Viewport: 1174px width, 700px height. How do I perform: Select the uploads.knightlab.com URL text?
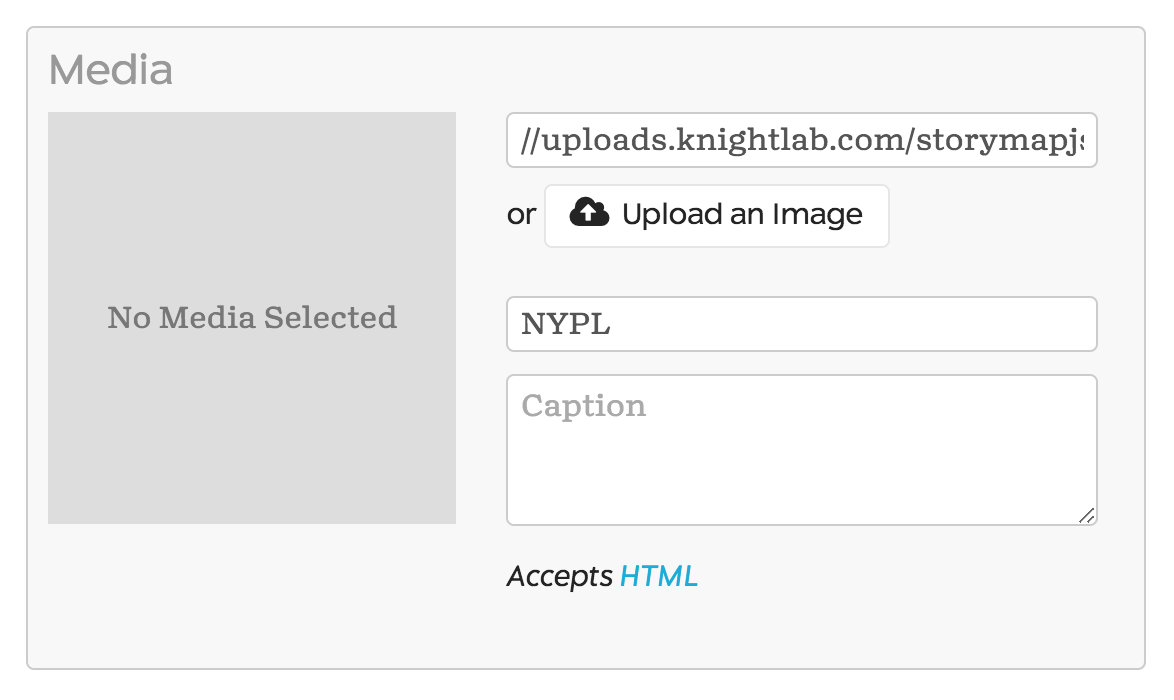801,141
